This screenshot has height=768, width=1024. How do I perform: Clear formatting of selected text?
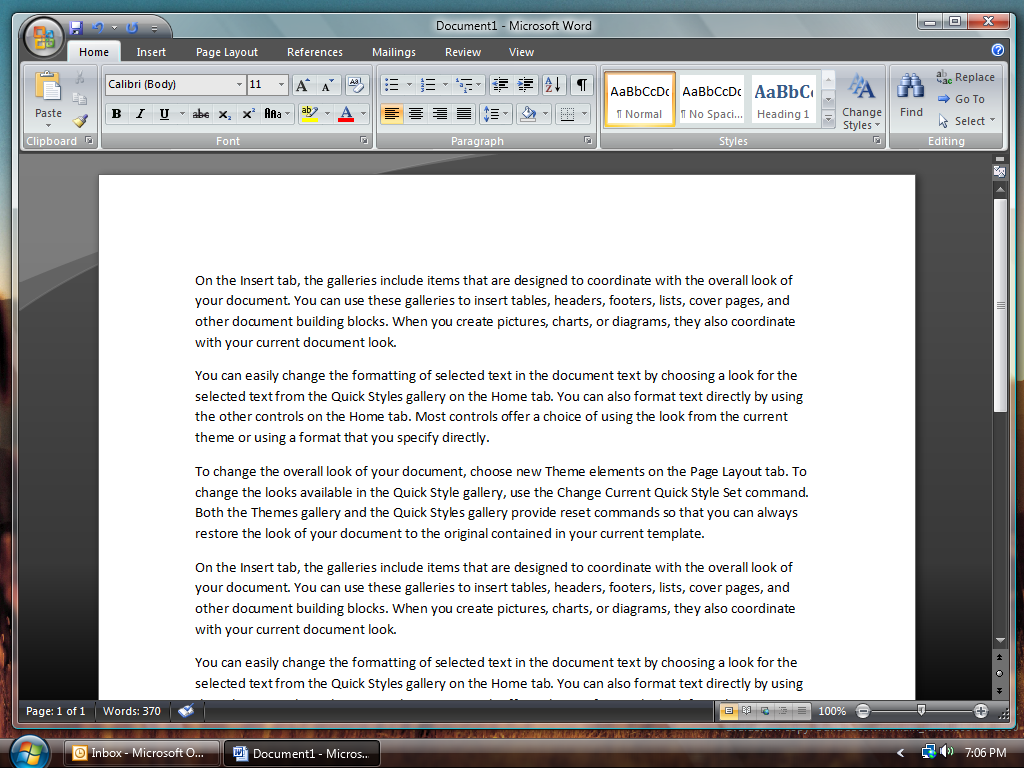pyautogui.click(x=356, y=85)
